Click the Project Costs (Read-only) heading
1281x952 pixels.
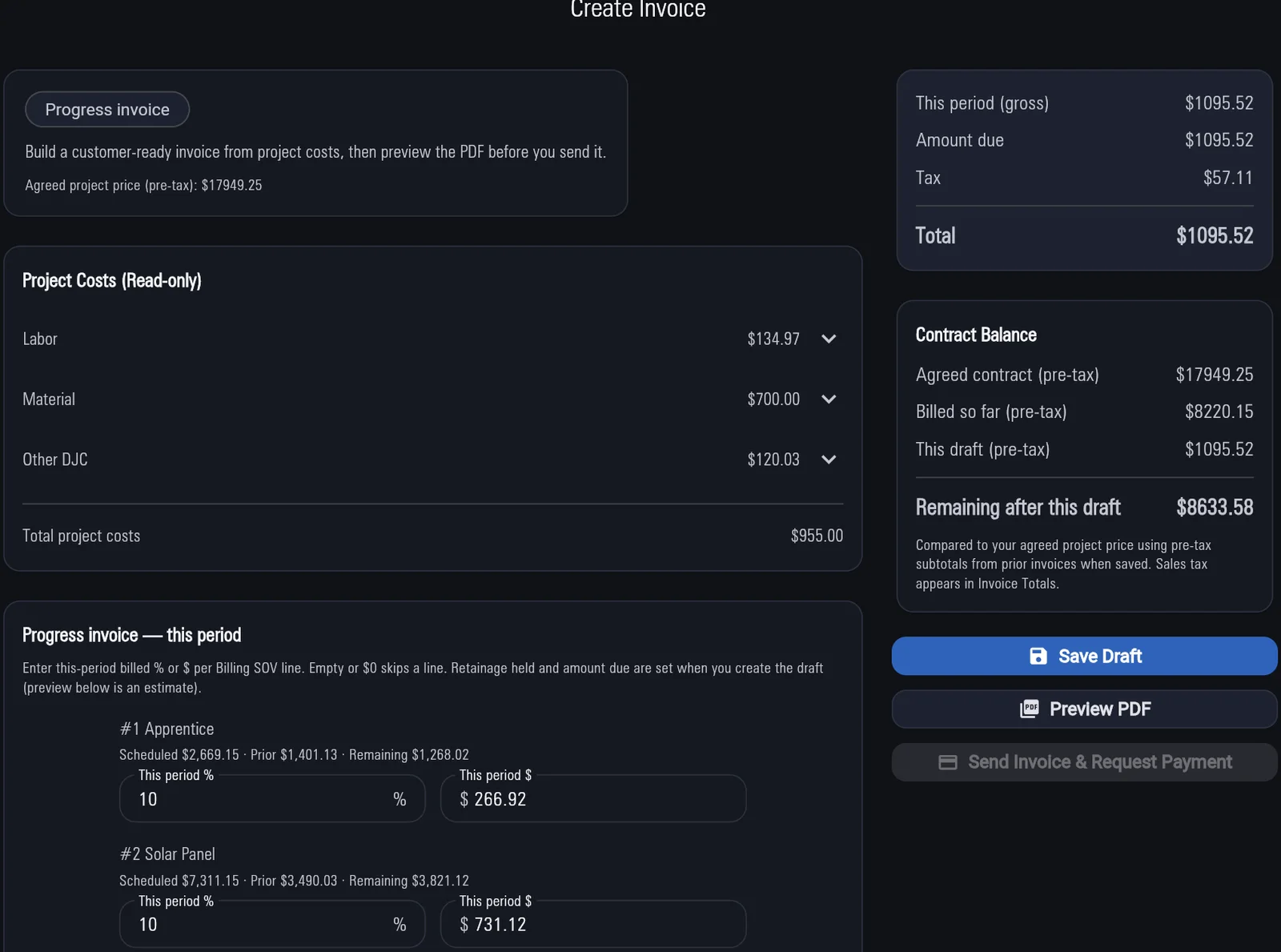[x=112, y=280]
